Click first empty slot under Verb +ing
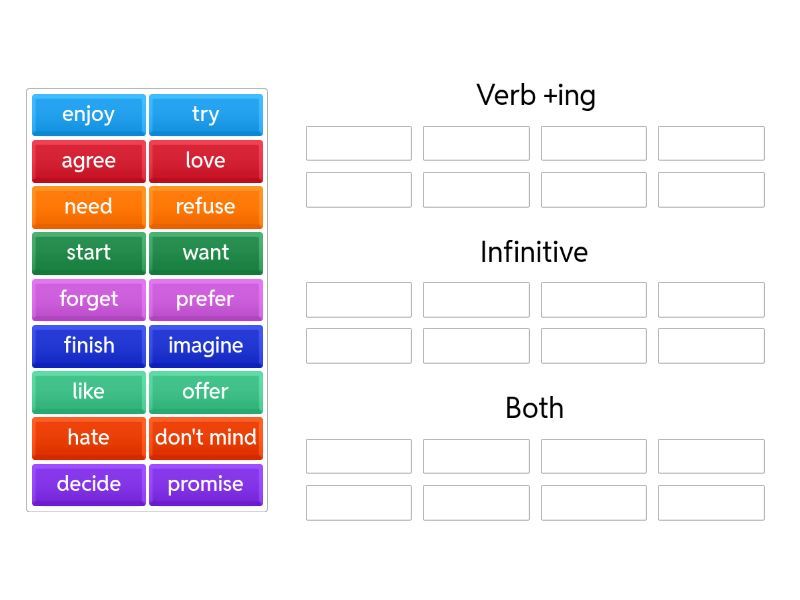800x600 pixels. [358, 143]
